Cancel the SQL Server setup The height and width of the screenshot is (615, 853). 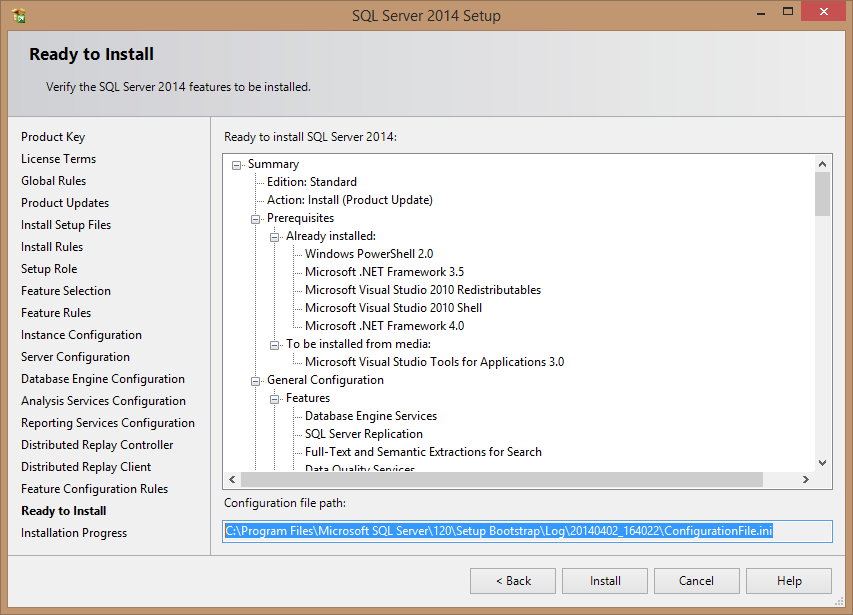(696, 581)
